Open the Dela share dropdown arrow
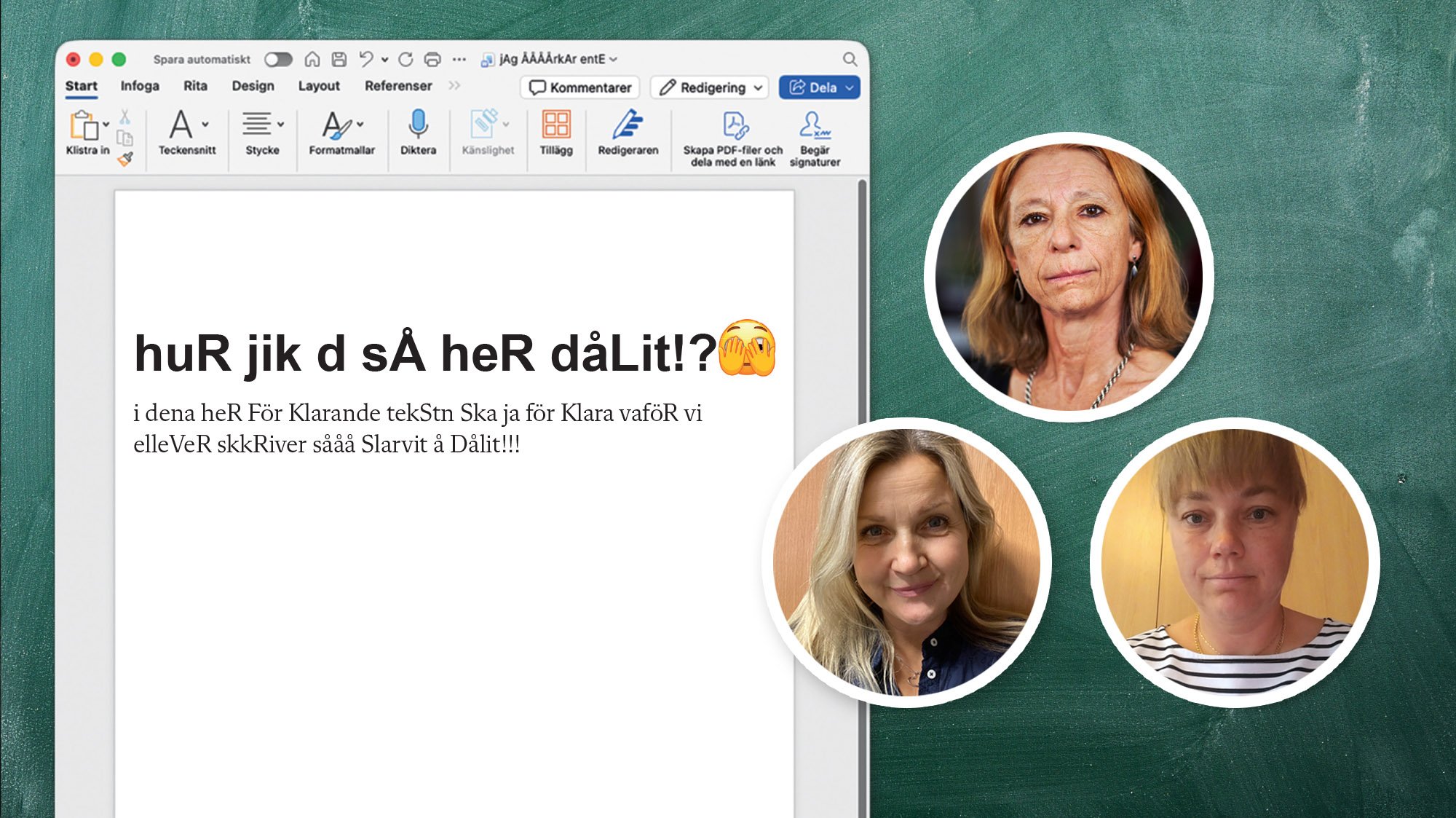The height and width of the screenshot is (818, 1456). [x=850, y=87]
